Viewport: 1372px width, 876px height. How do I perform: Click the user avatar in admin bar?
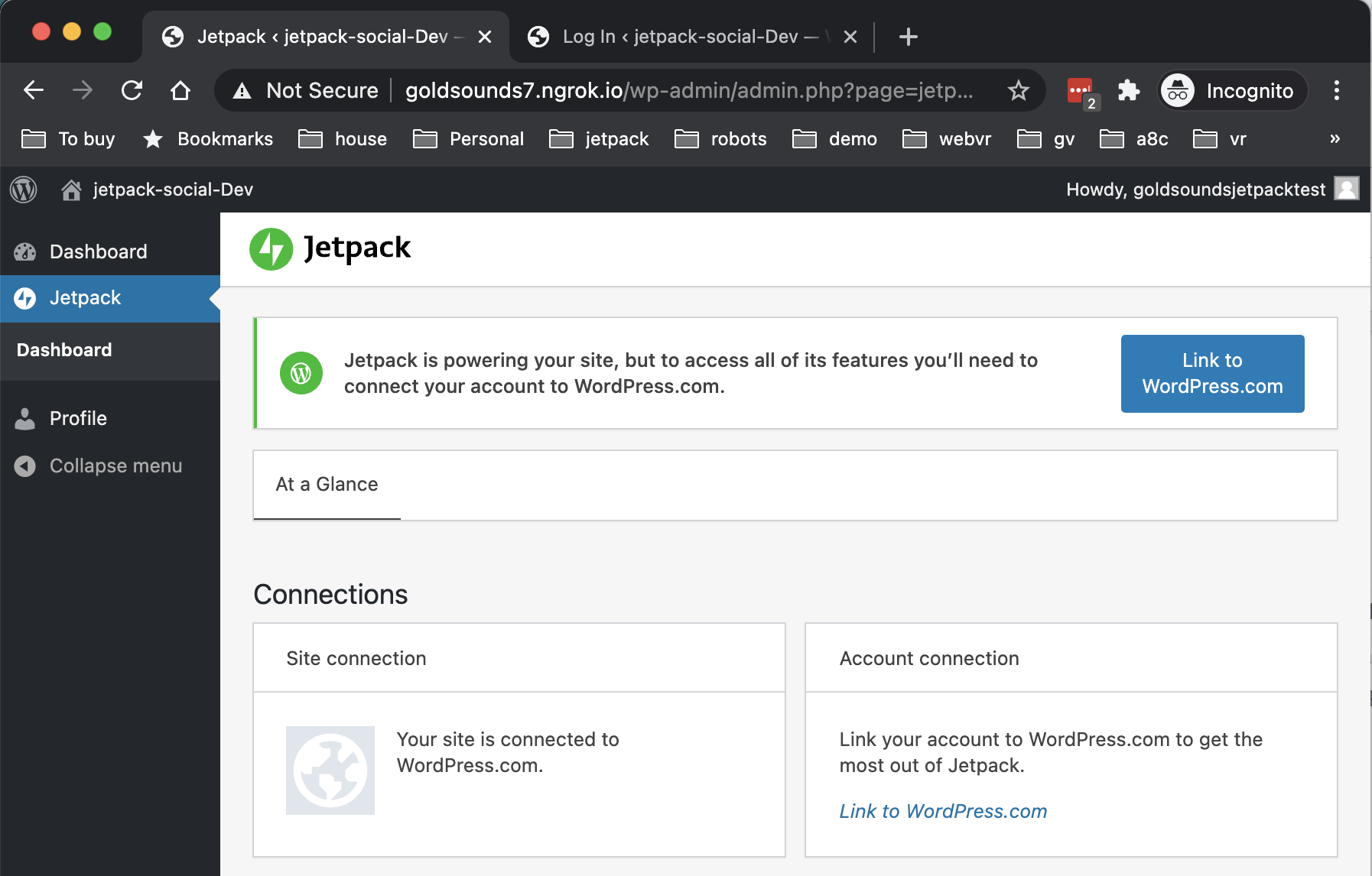[1346, 188]
